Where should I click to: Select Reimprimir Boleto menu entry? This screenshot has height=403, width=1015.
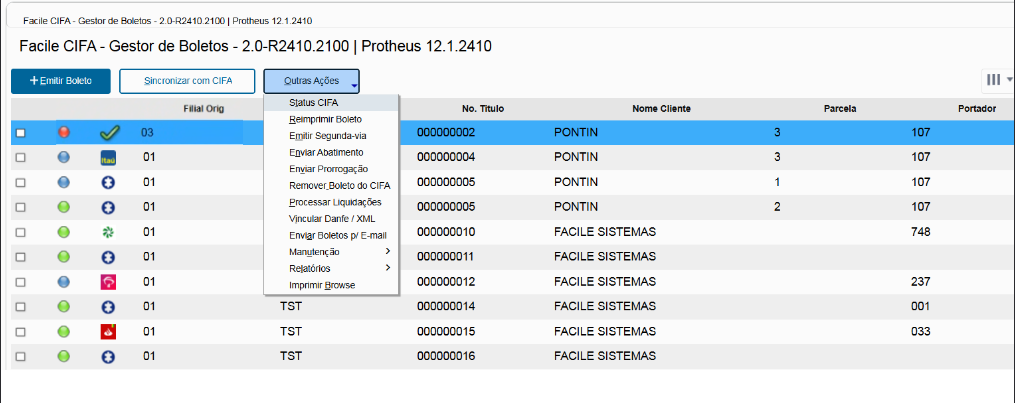331,119
